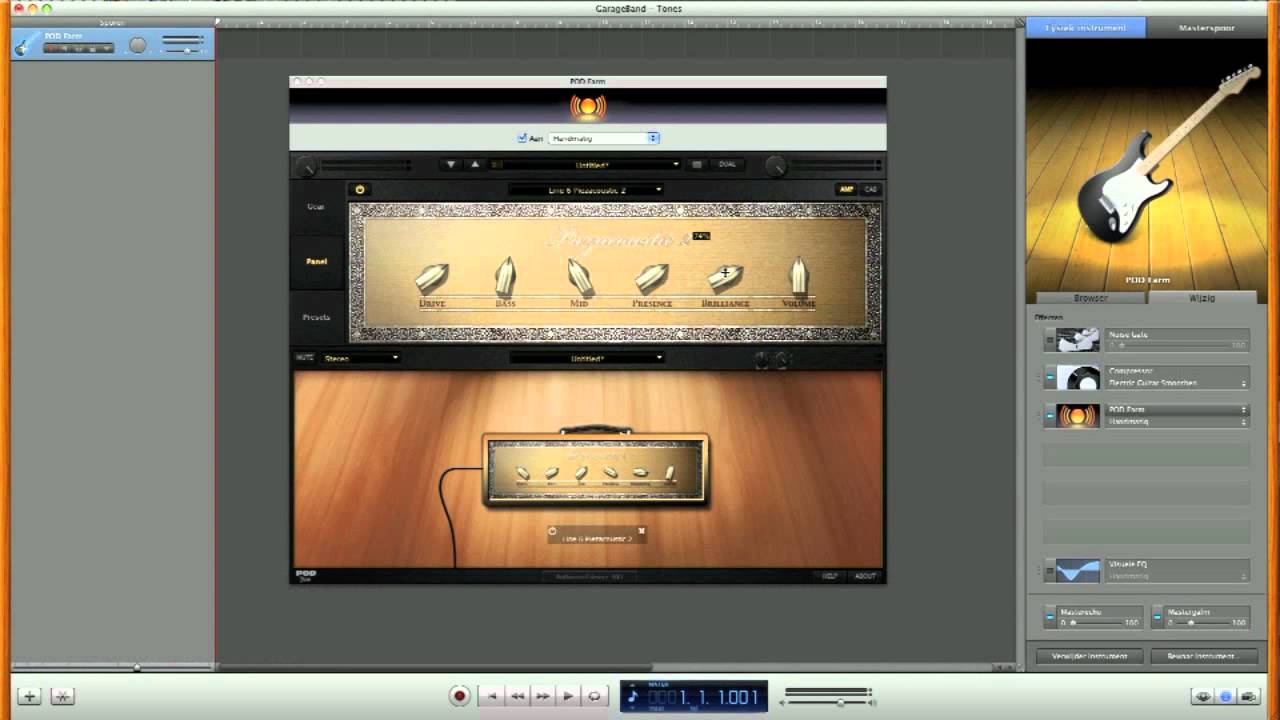Click the ABOUT button in POD Farm
The height and width of the screenshot is (720, 1280).
click(x=865, y=576)
